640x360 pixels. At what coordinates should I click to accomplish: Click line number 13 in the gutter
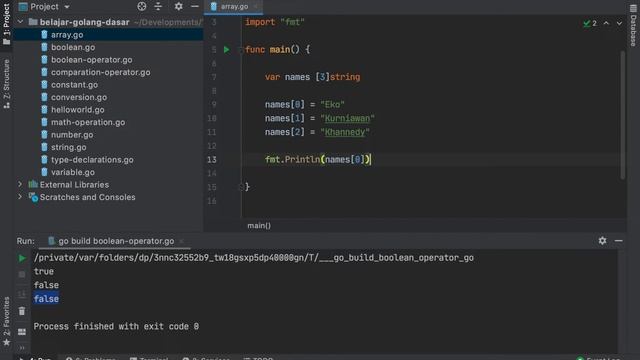click(x=211, y=160)
